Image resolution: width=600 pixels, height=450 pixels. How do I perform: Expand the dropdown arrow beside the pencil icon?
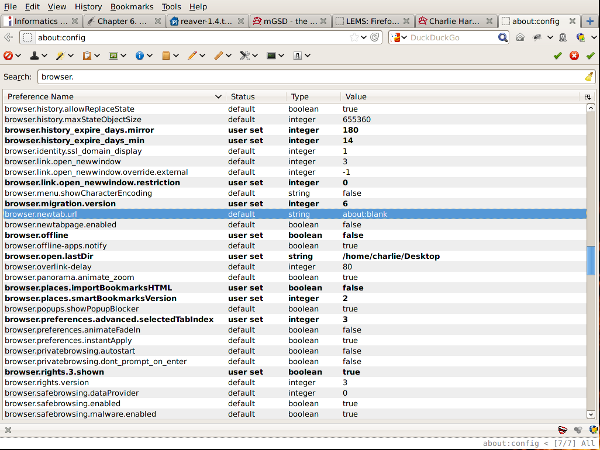pyautogui.click(x=202, y=56)
